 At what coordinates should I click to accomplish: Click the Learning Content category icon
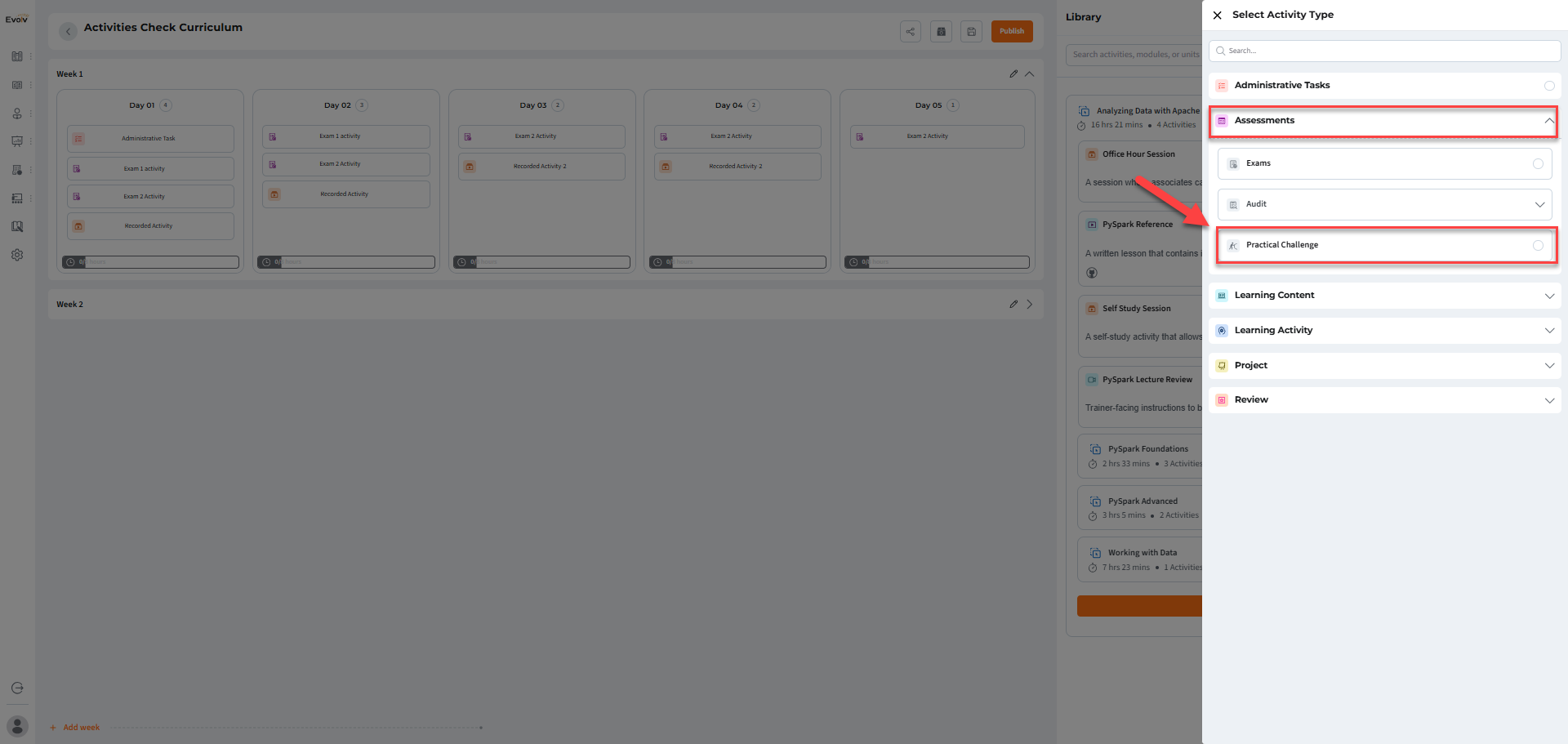click(x=1222, y=296)
